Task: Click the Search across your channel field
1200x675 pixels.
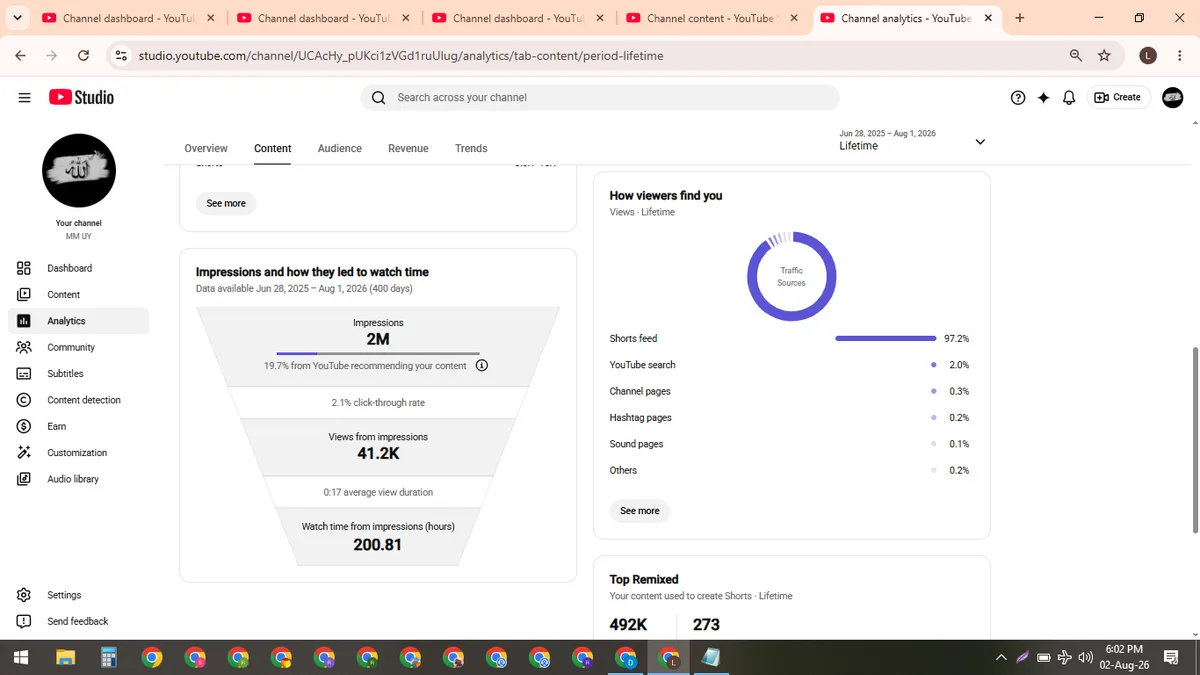Action: coord(600,97)
